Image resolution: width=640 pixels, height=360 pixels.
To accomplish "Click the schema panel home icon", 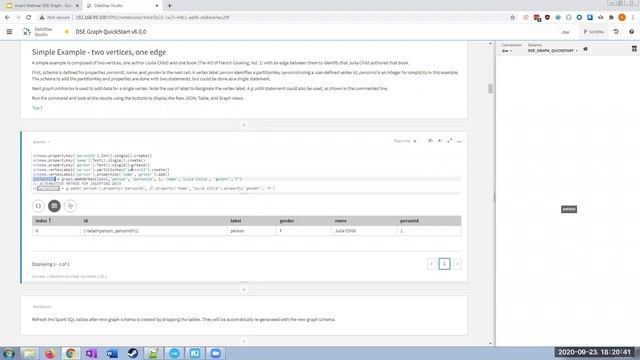I will 585,49.
